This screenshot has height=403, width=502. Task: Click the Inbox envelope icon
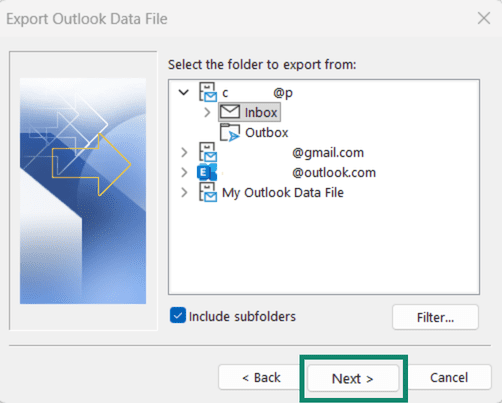pos(230,112)
